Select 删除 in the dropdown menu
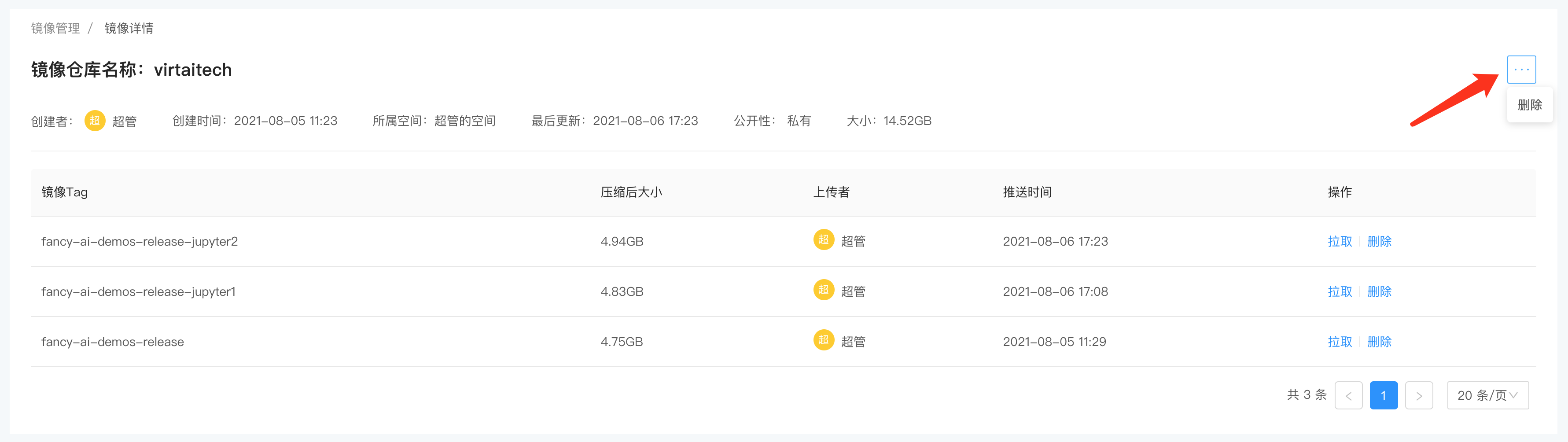The width and height of the screenshot is (1568, 442). tap(1529, 105)
